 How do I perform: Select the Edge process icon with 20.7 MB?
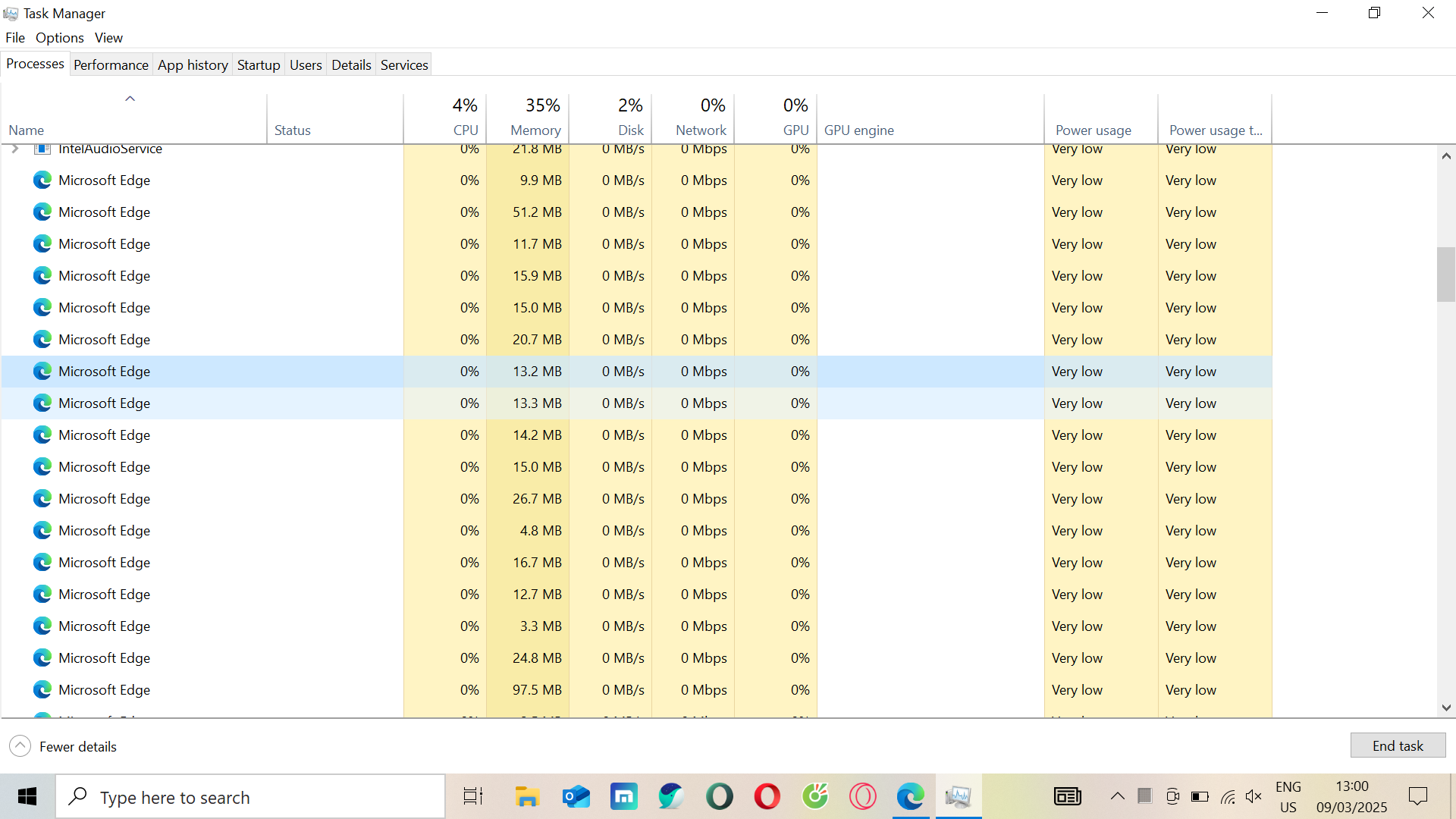tap(42, 340)
